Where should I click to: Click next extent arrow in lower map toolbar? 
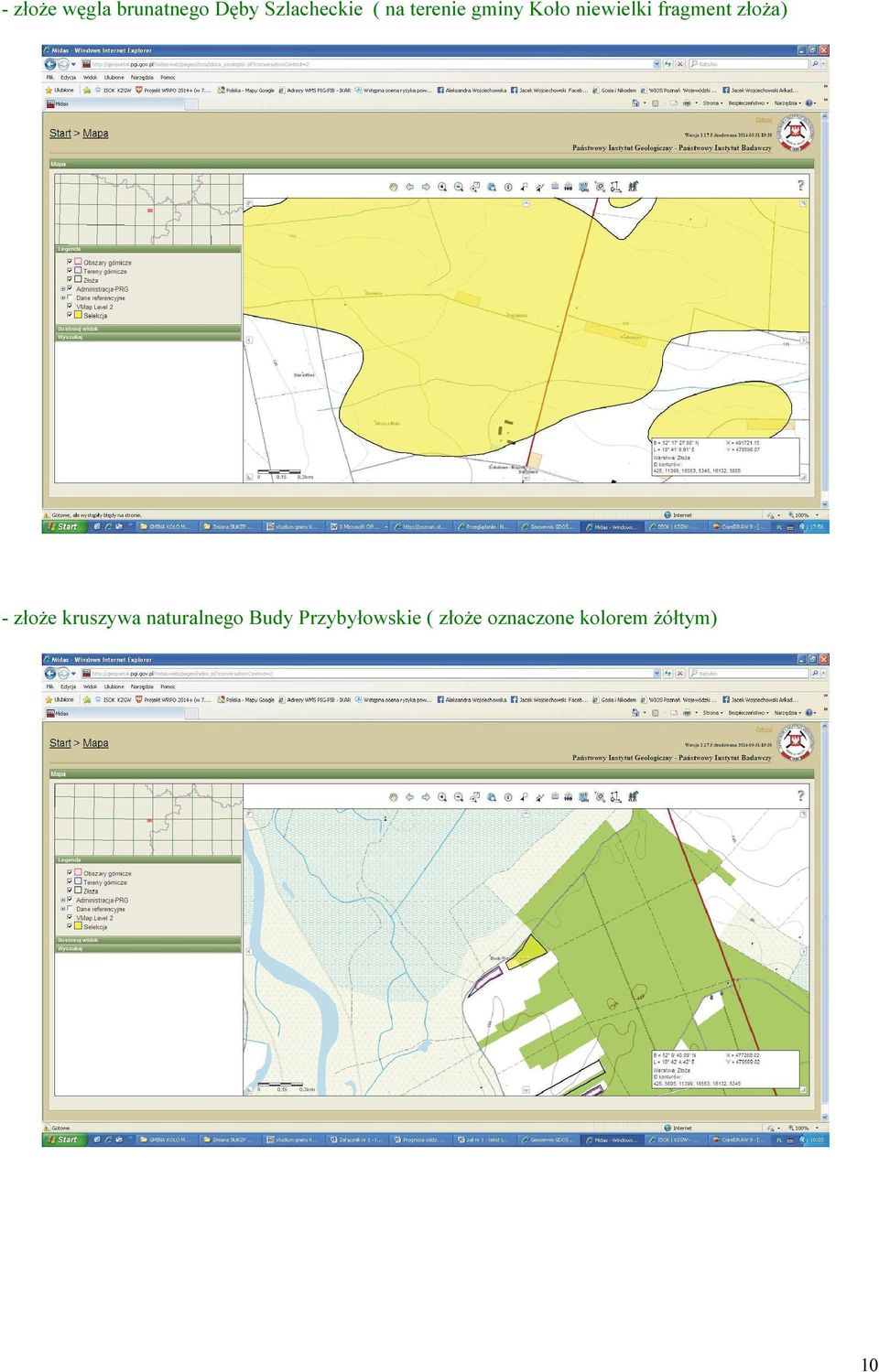426,797
